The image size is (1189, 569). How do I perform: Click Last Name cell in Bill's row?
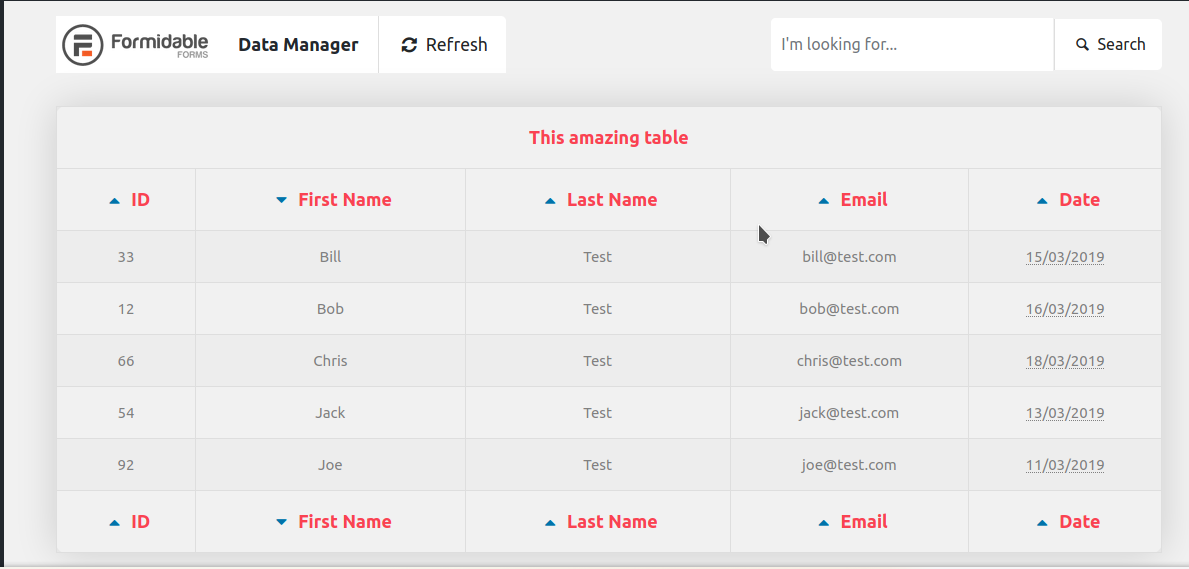pos(598,256)
